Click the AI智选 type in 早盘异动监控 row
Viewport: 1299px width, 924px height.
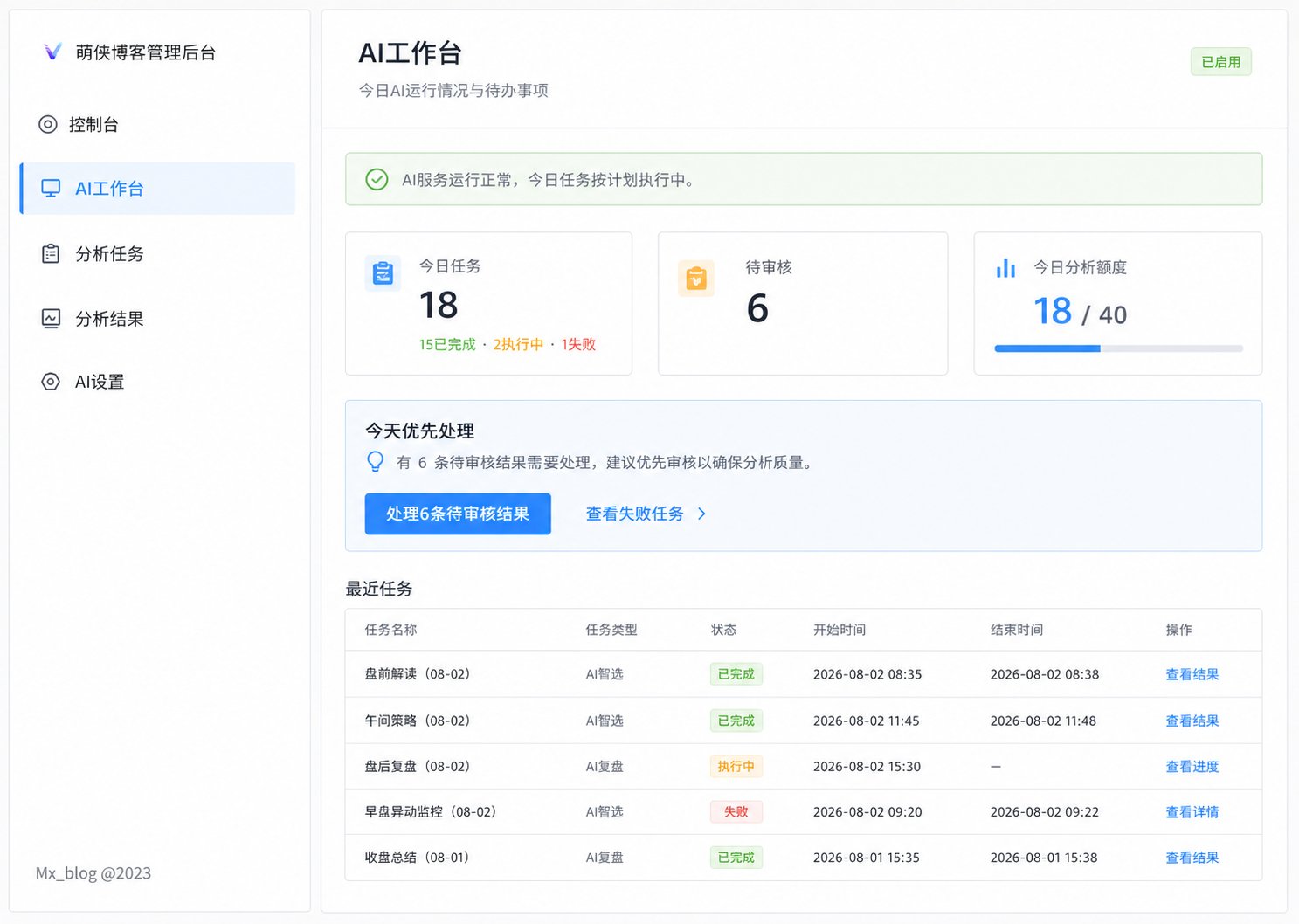[x=605, y=811]
